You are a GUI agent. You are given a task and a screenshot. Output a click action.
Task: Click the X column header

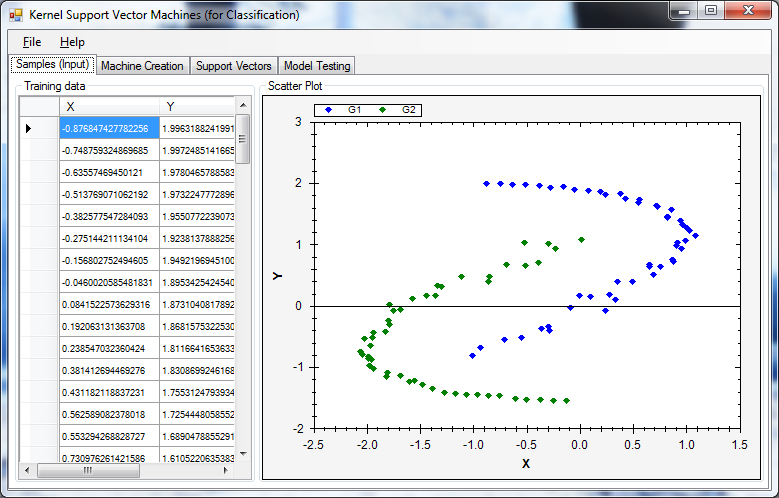coord(108,106)
